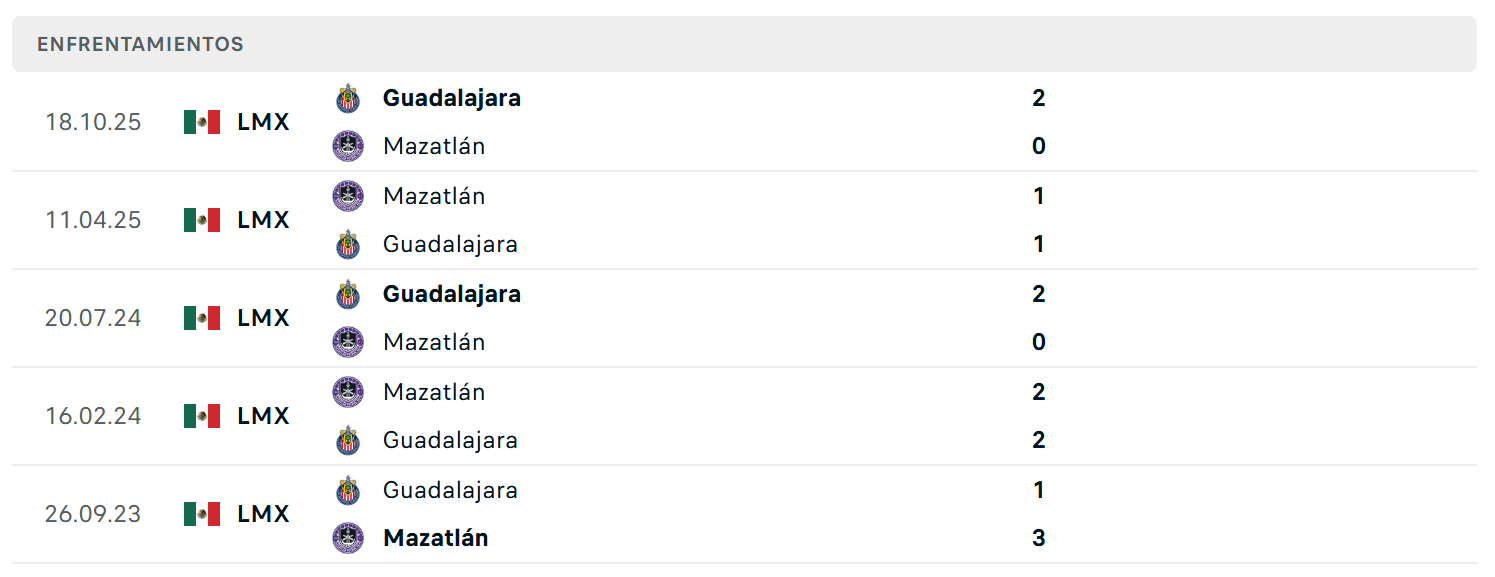Select the 11.04.25 match date
The image size is (1495, 577).
point(93,220)
